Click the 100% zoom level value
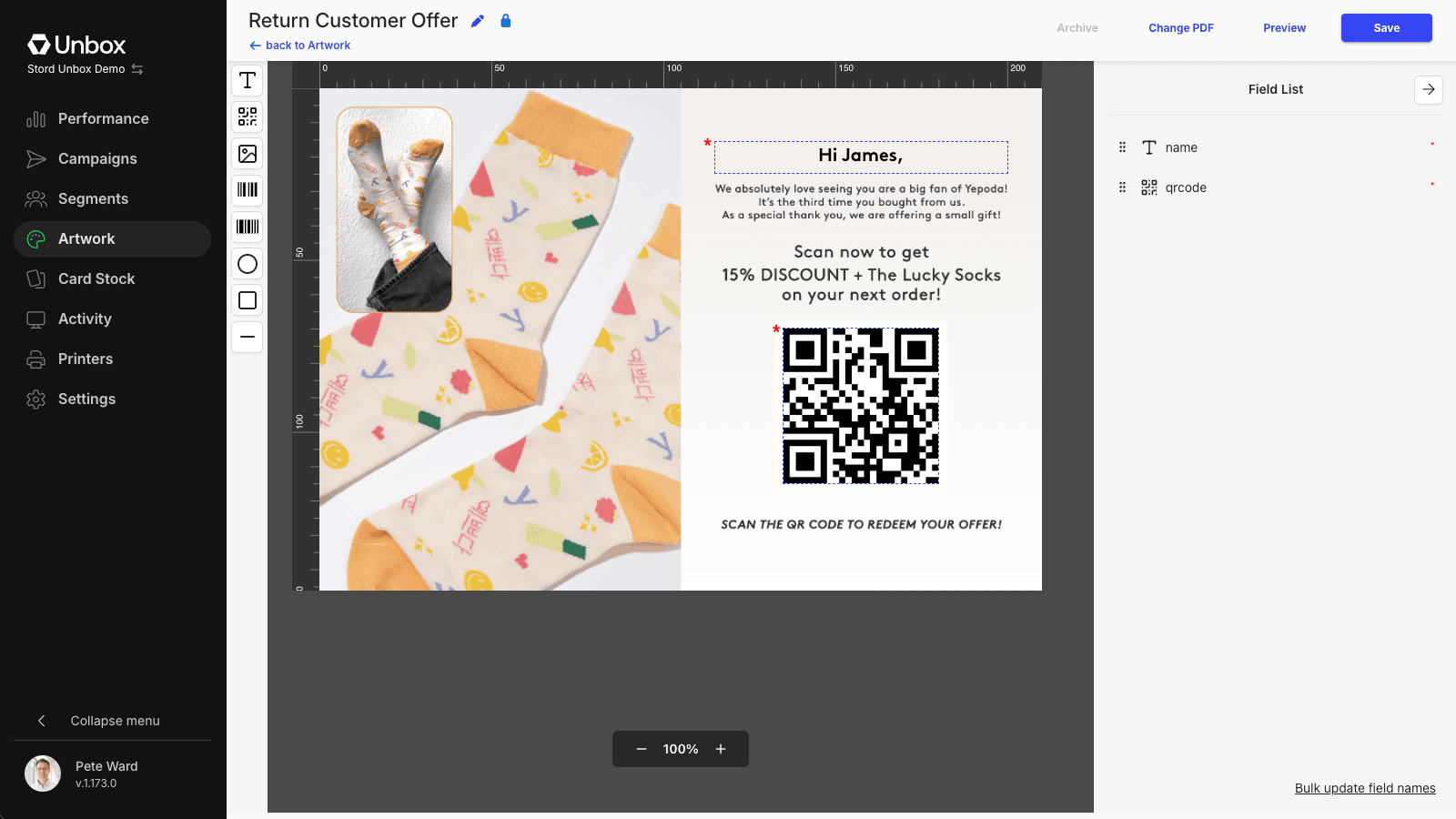This screenshot has height=819, width=1456. click(x=681, y=749)
